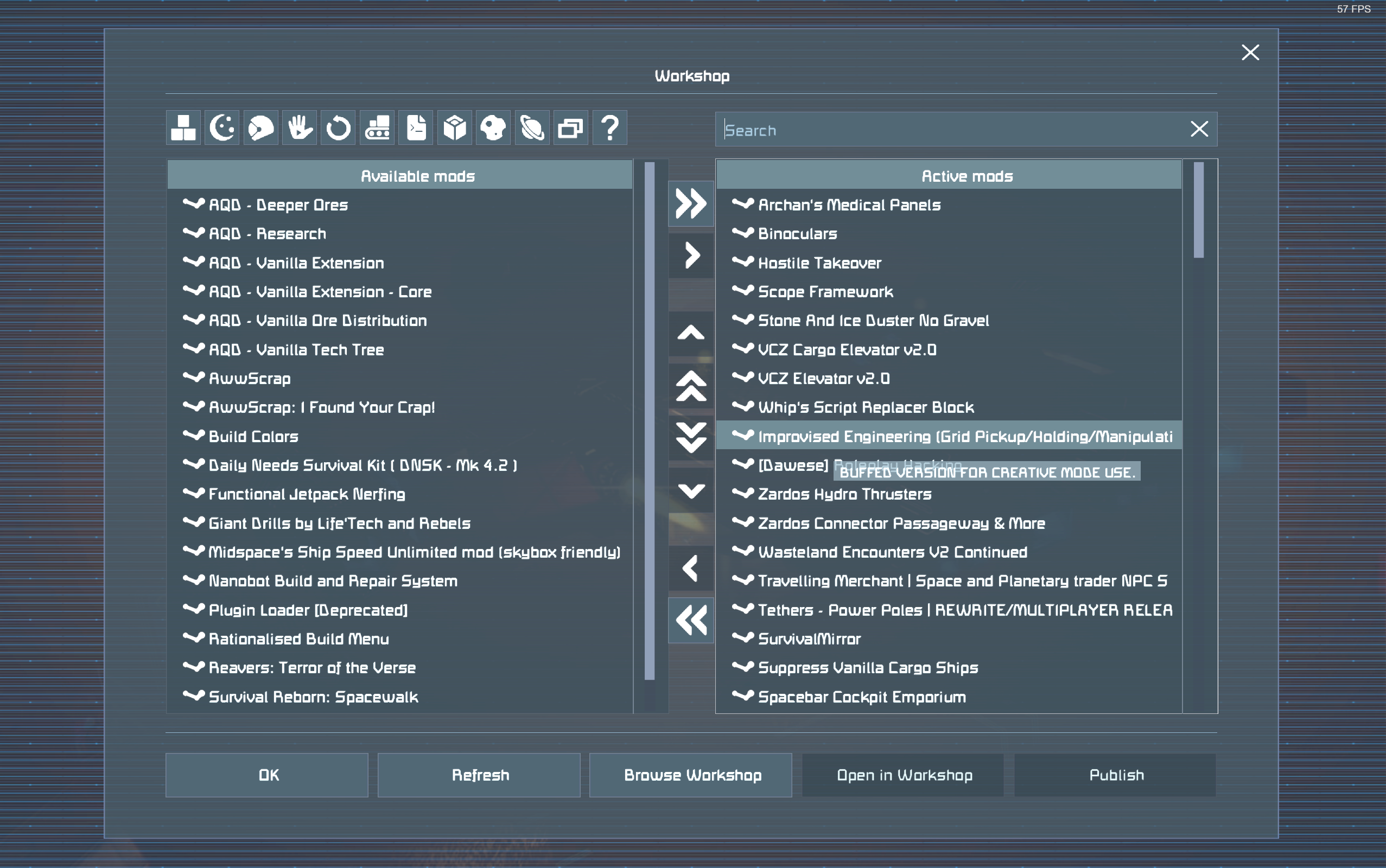Toggle the Respawn ship circular-arrow filter
The image size is (1386, 868).
coord(338,127)
